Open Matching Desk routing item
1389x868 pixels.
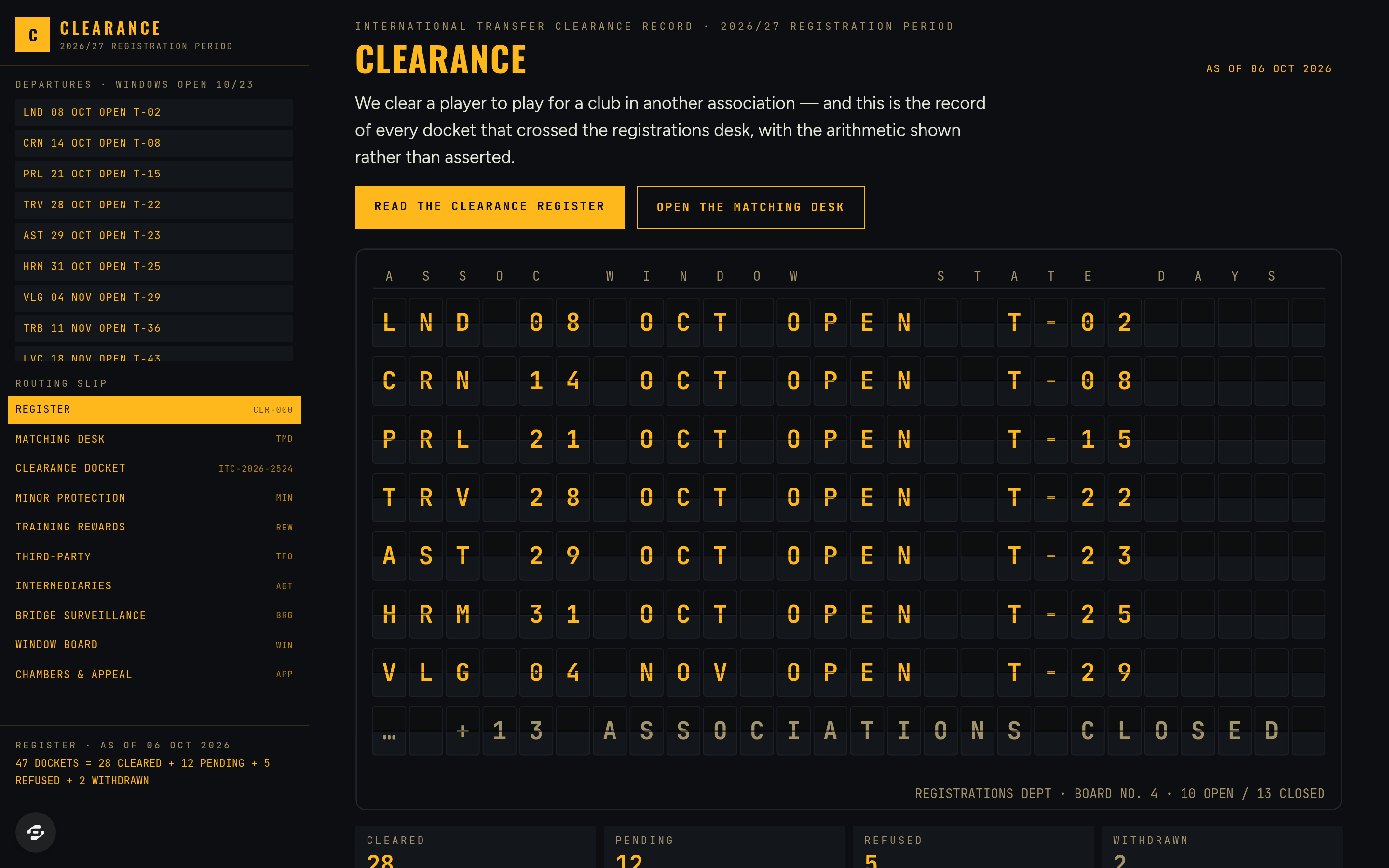[x=154, y=439]
